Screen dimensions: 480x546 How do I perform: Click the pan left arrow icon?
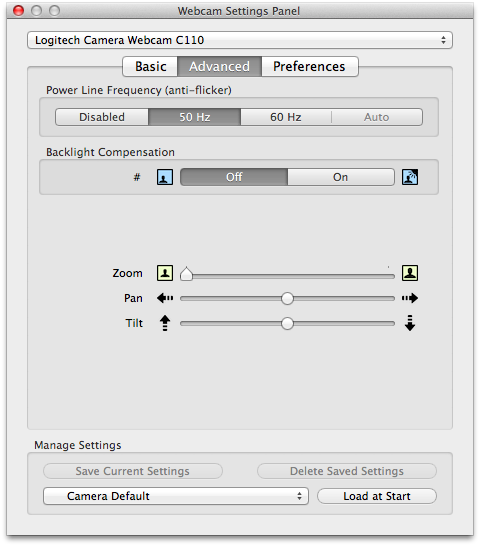pyautogui.click(x=165, y=298)
